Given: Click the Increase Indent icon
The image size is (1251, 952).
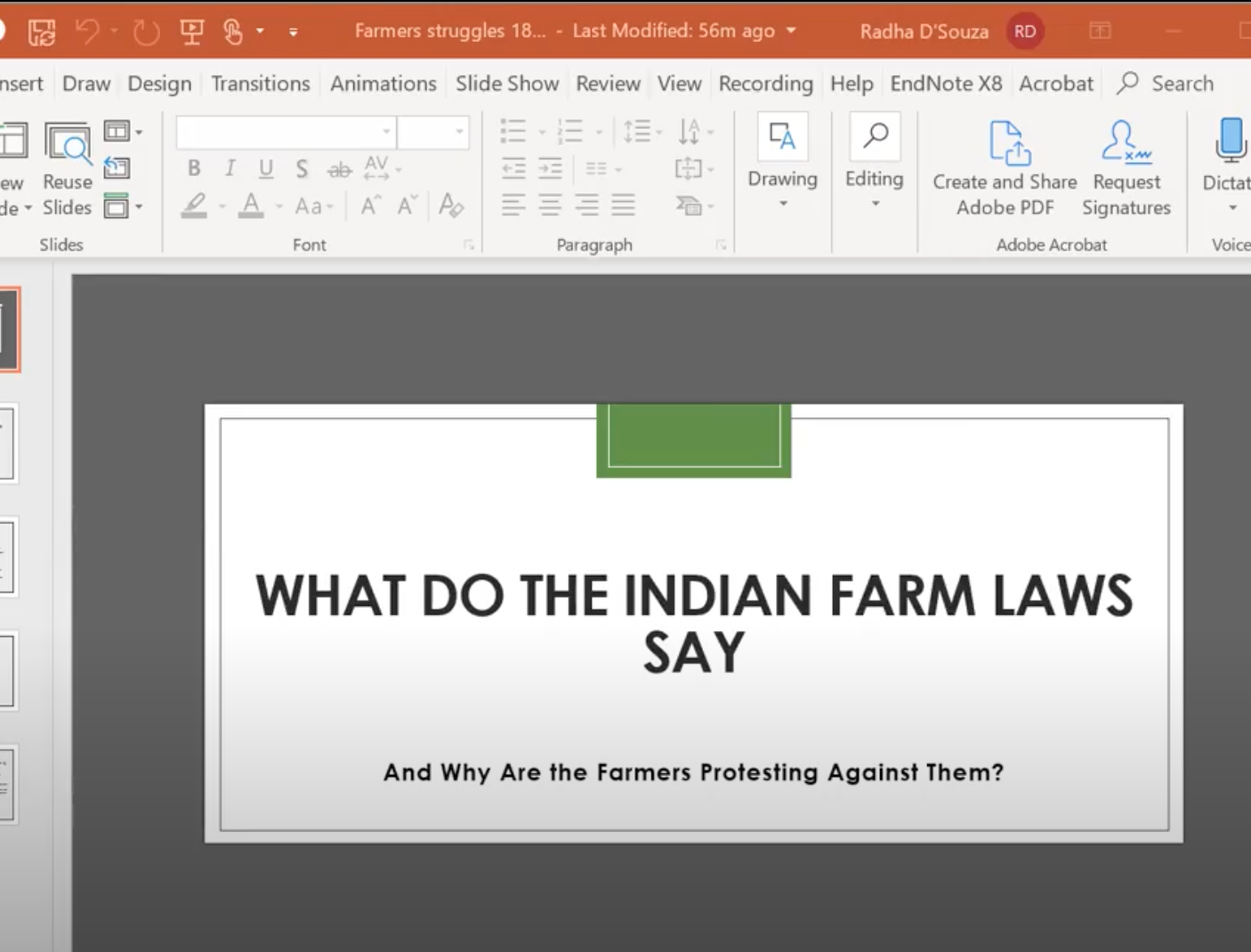Looking at the screenshot, I should point(551,168).
